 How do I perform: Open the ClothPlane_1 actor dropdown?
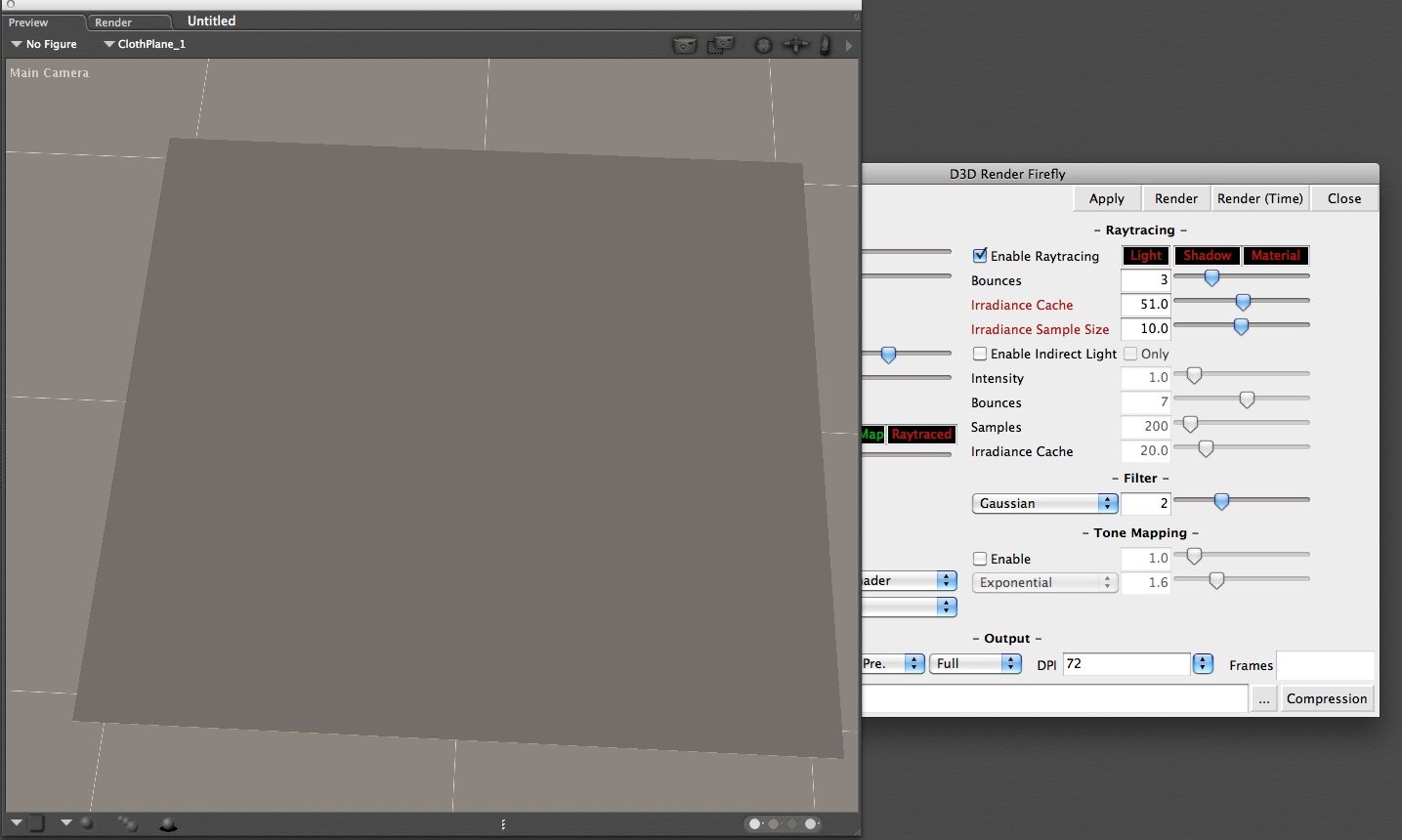click(145, 44)
